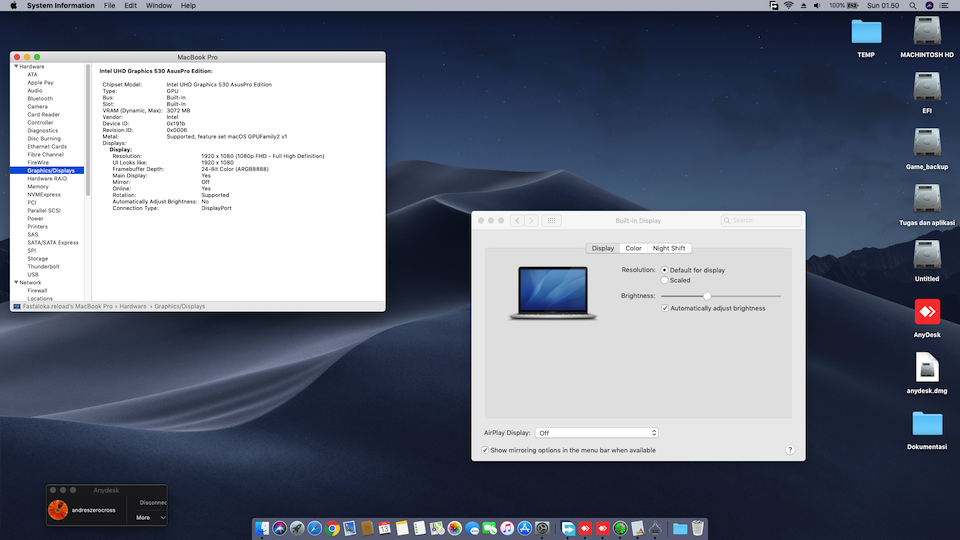This screenshot has width=960, height=540.
Task: Open the Help menu
Action: pos(188,6)
